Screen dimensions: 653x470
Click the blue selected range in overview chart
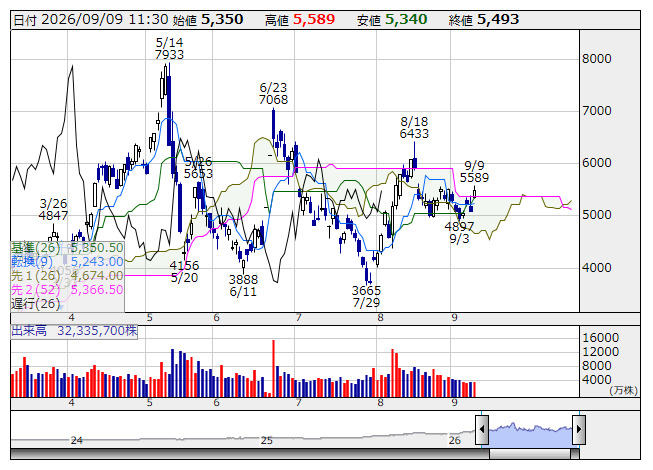coord(531,435)
